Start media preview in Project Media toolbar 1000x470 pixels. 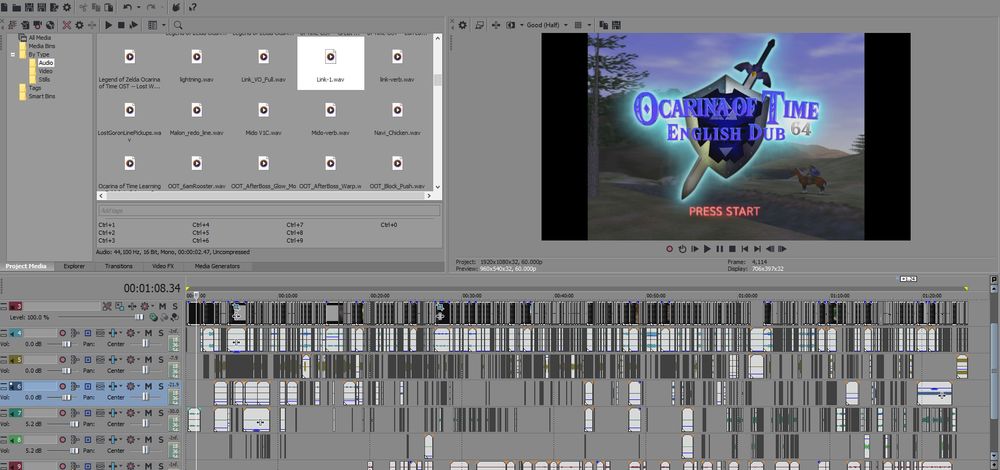point(108,25)
